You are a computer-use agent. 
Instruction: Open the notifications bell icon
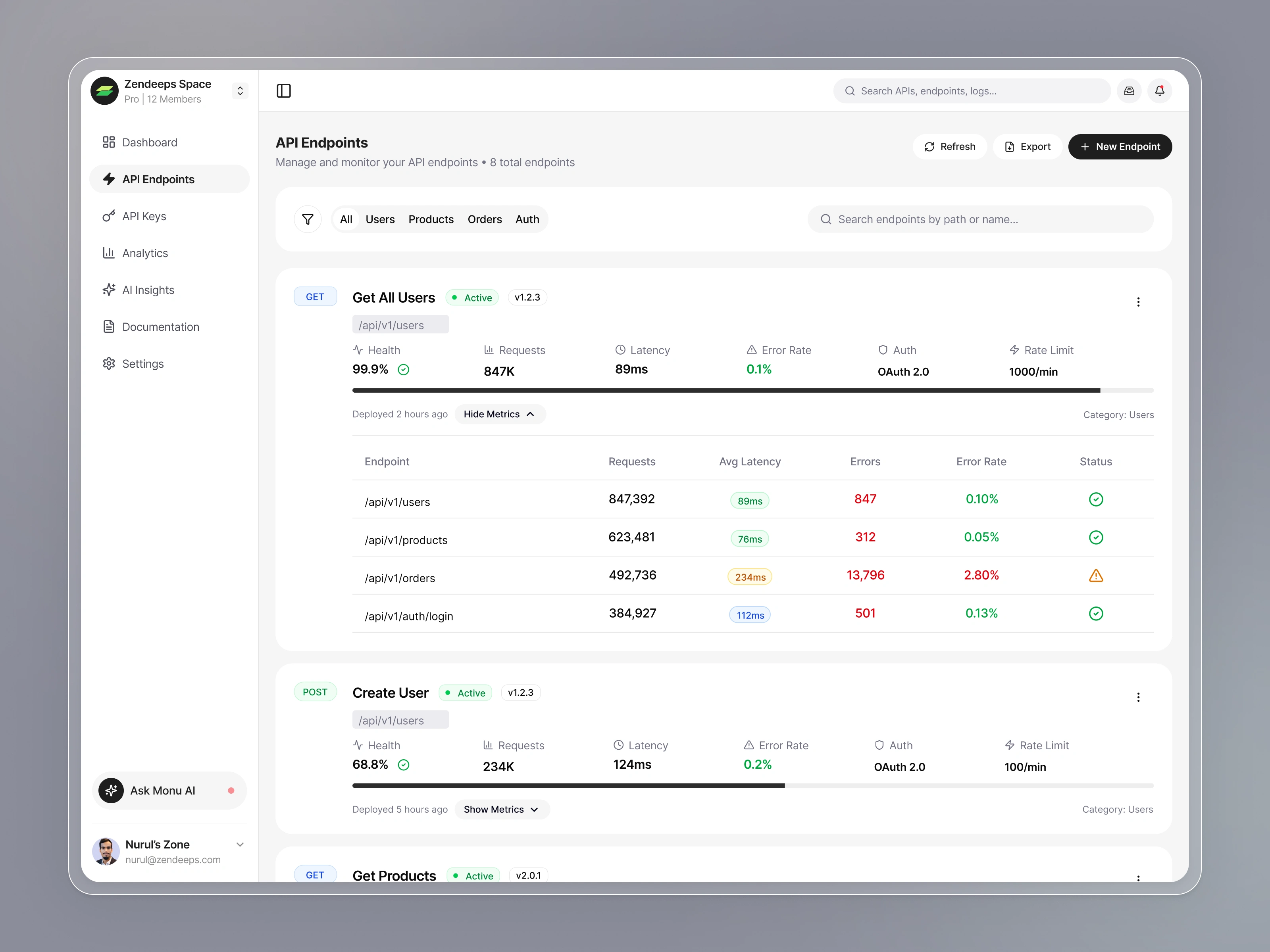pyautogui.click(x=1159, y=91)
